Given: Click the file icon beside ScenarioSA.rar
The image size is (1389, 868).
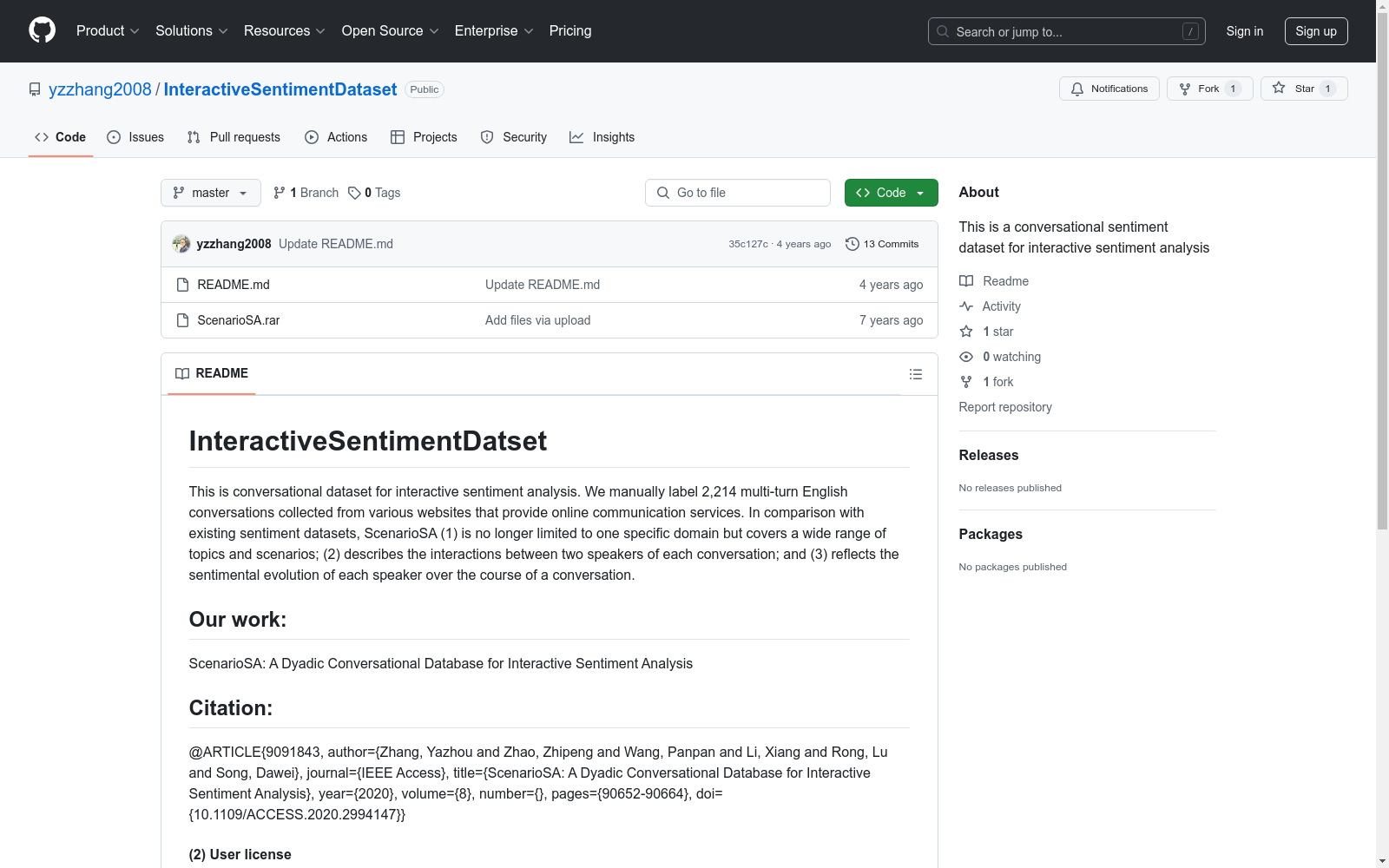Looking at the screenshot, I should (x=182, y=320).
